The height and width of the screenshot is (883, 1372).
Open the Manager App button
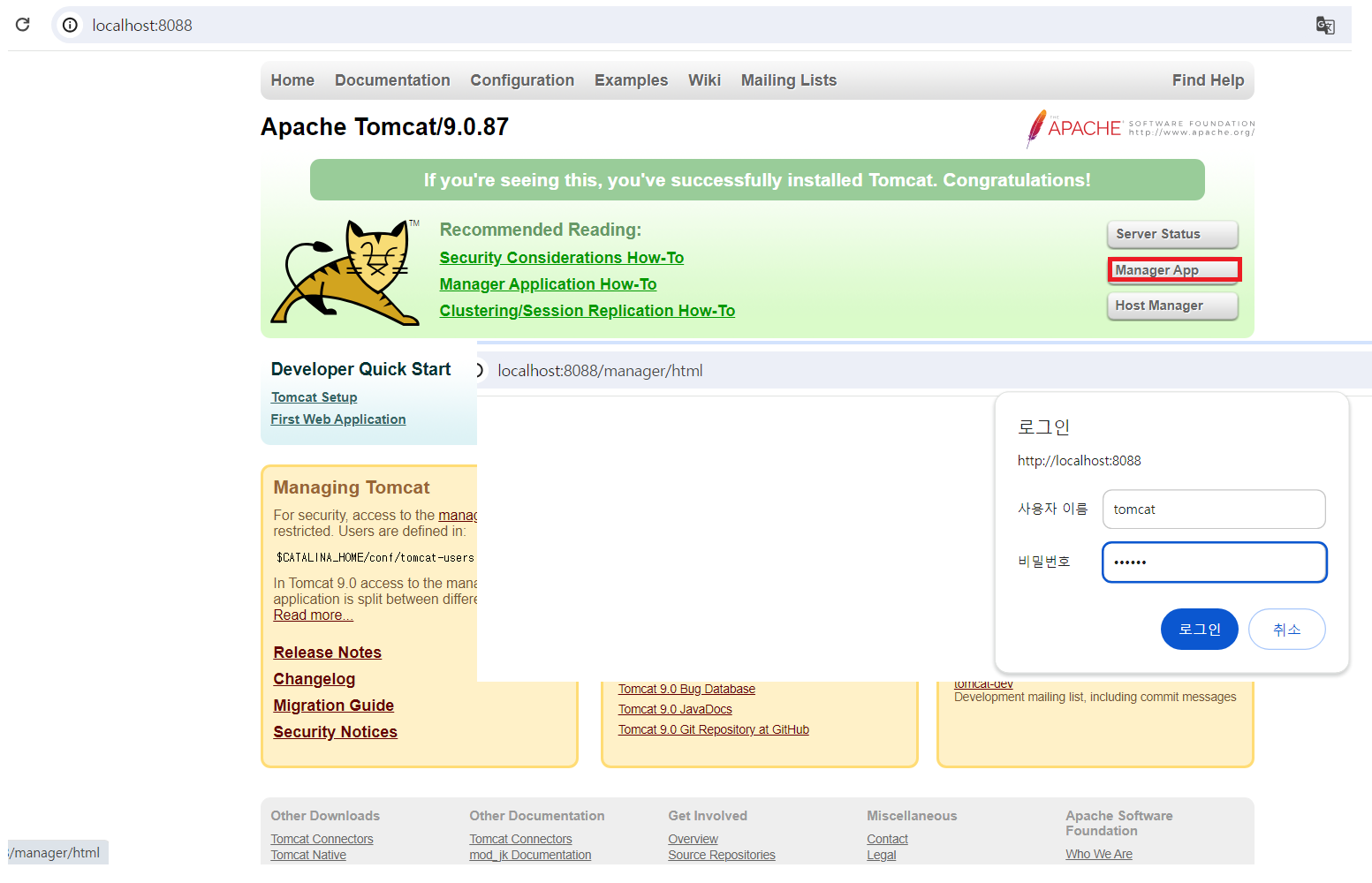[x=1174, y=270]
